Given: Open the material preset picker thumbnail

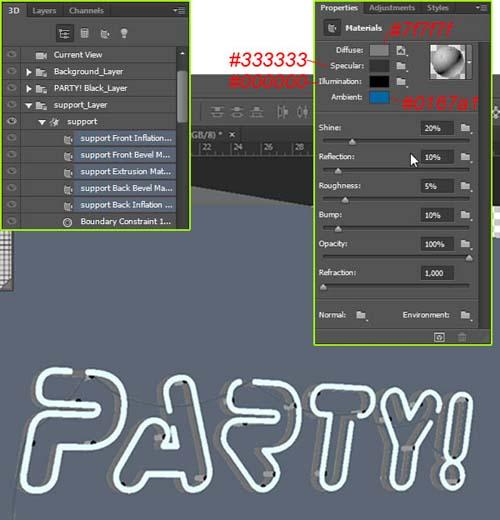Looking at the screenshot, I should pyautogui.click(x=447, y=62).
